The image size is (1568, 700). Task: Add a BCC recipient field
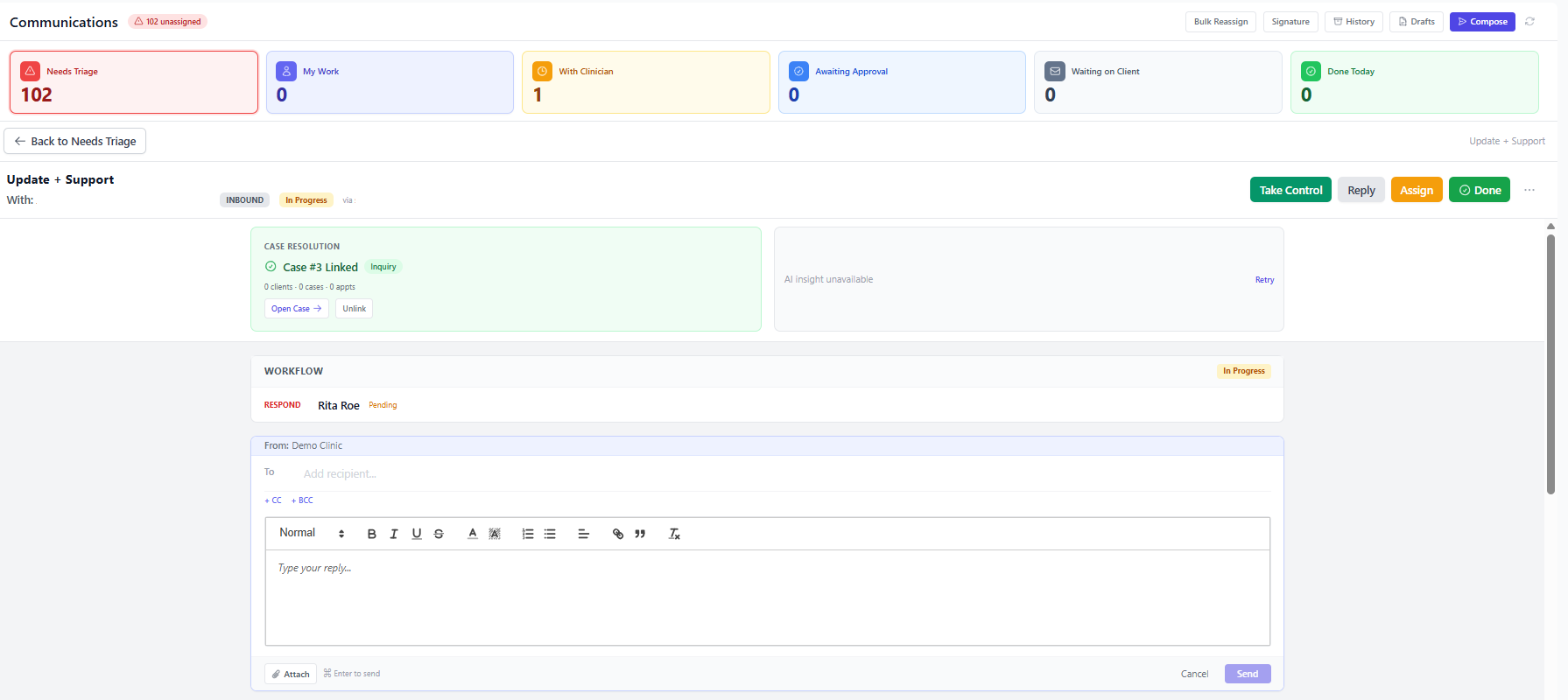click(302, 500)
